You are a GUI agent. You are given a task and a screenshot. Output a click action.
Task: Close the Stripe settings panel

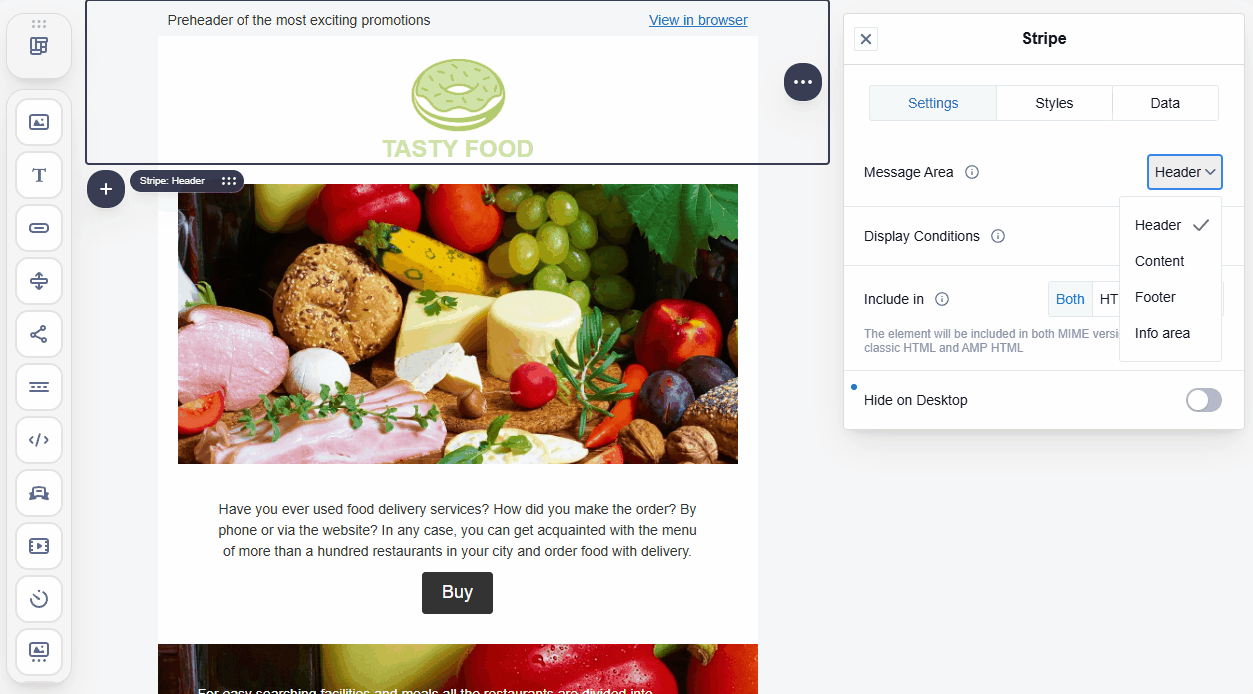point(866,39)
